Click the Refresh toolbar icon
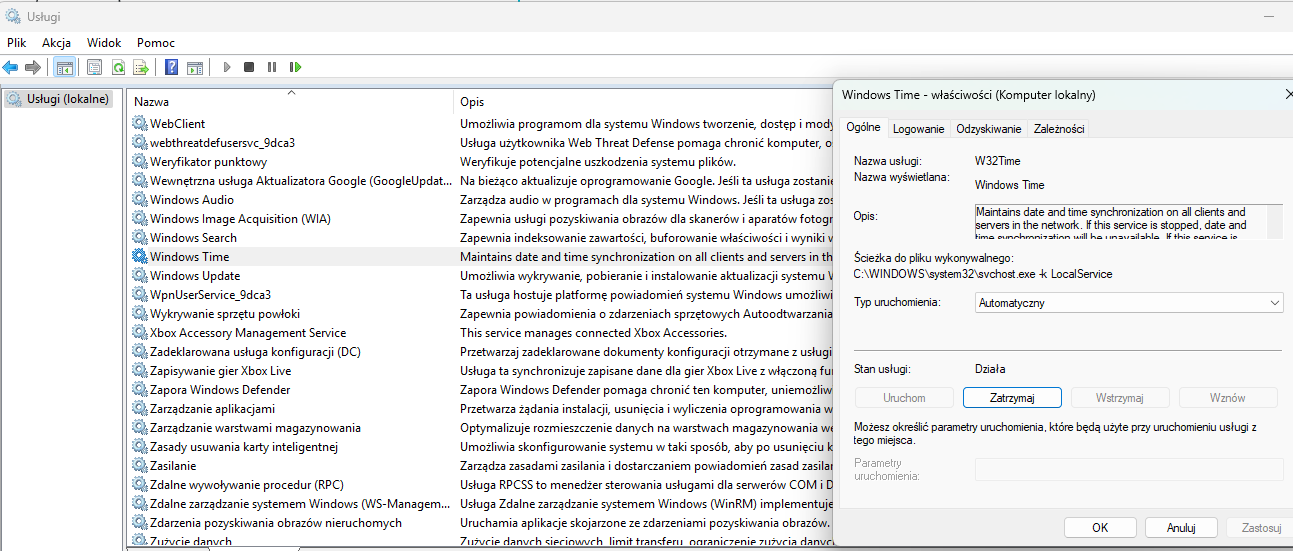The image size is (1293, 551). click(118, 67)
